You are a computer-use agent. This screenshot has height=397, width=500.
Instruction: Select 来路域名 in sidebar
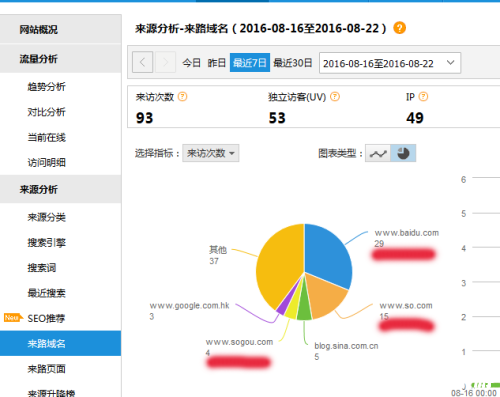tap(60, 343)
